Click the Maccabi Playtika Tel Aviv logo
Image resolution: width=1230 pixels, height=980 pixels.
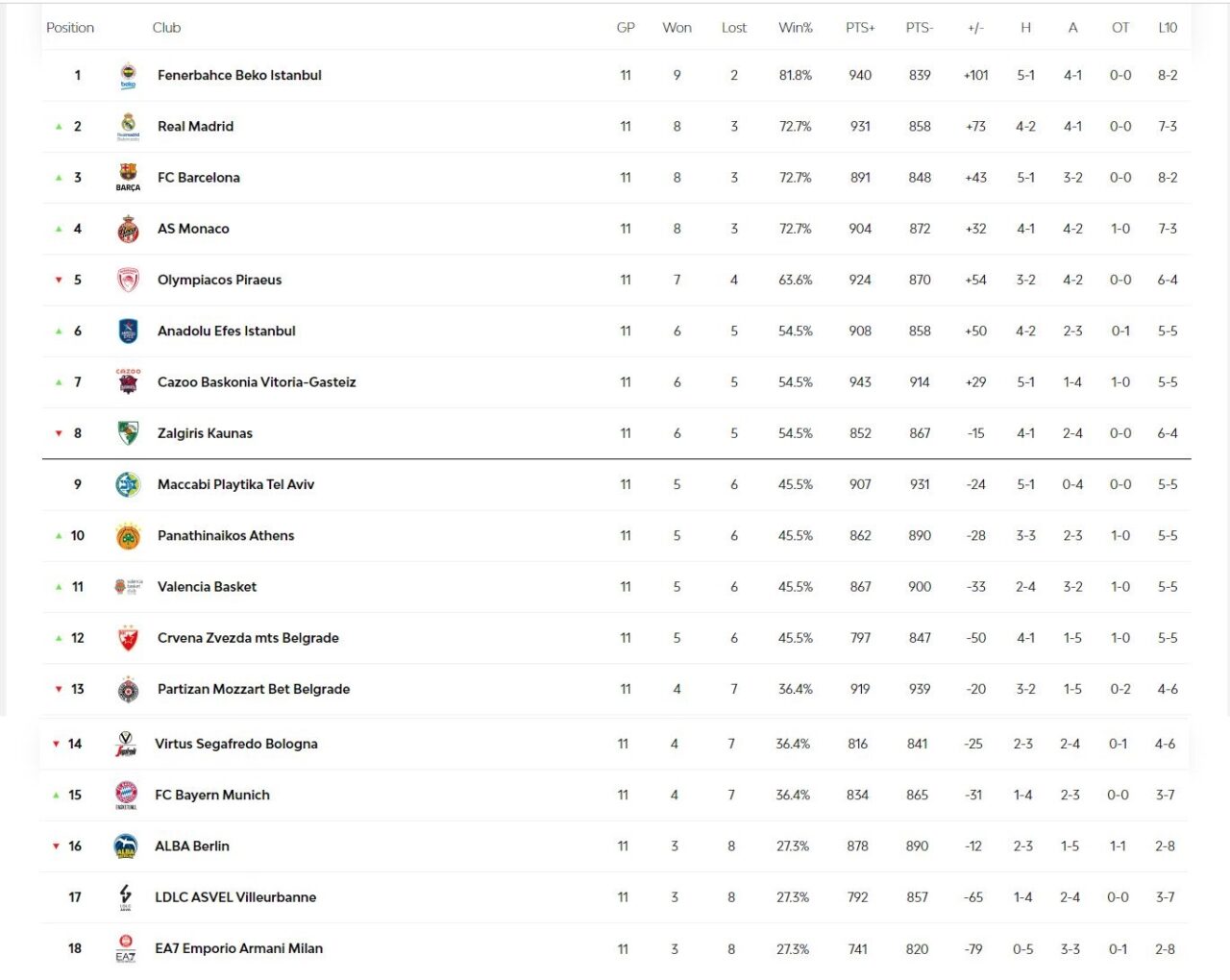pos(128,484)
